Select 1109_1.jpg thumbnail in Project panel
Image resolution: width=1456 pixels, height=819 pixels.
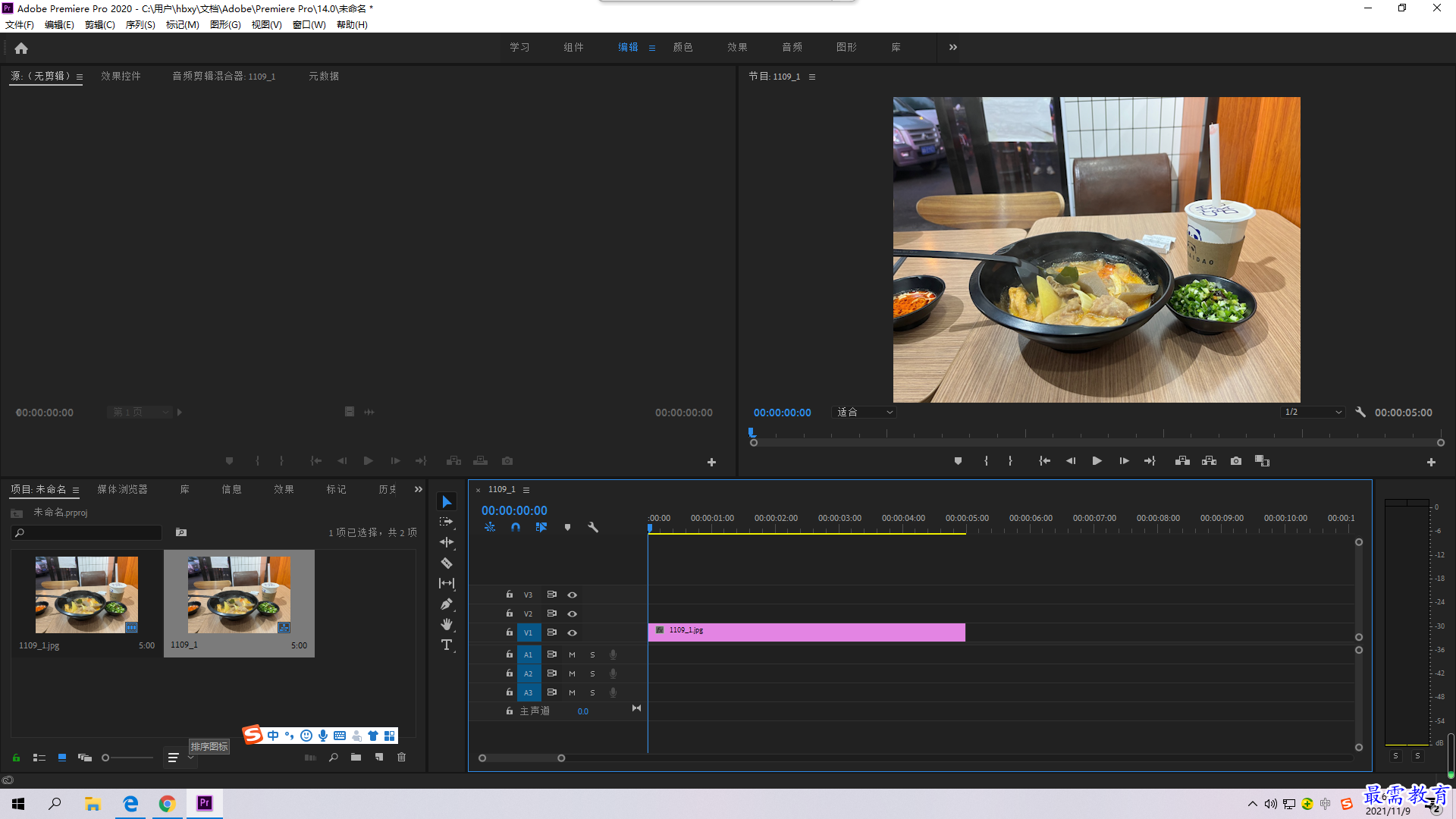pyautogui.click(x=86, y=595)
